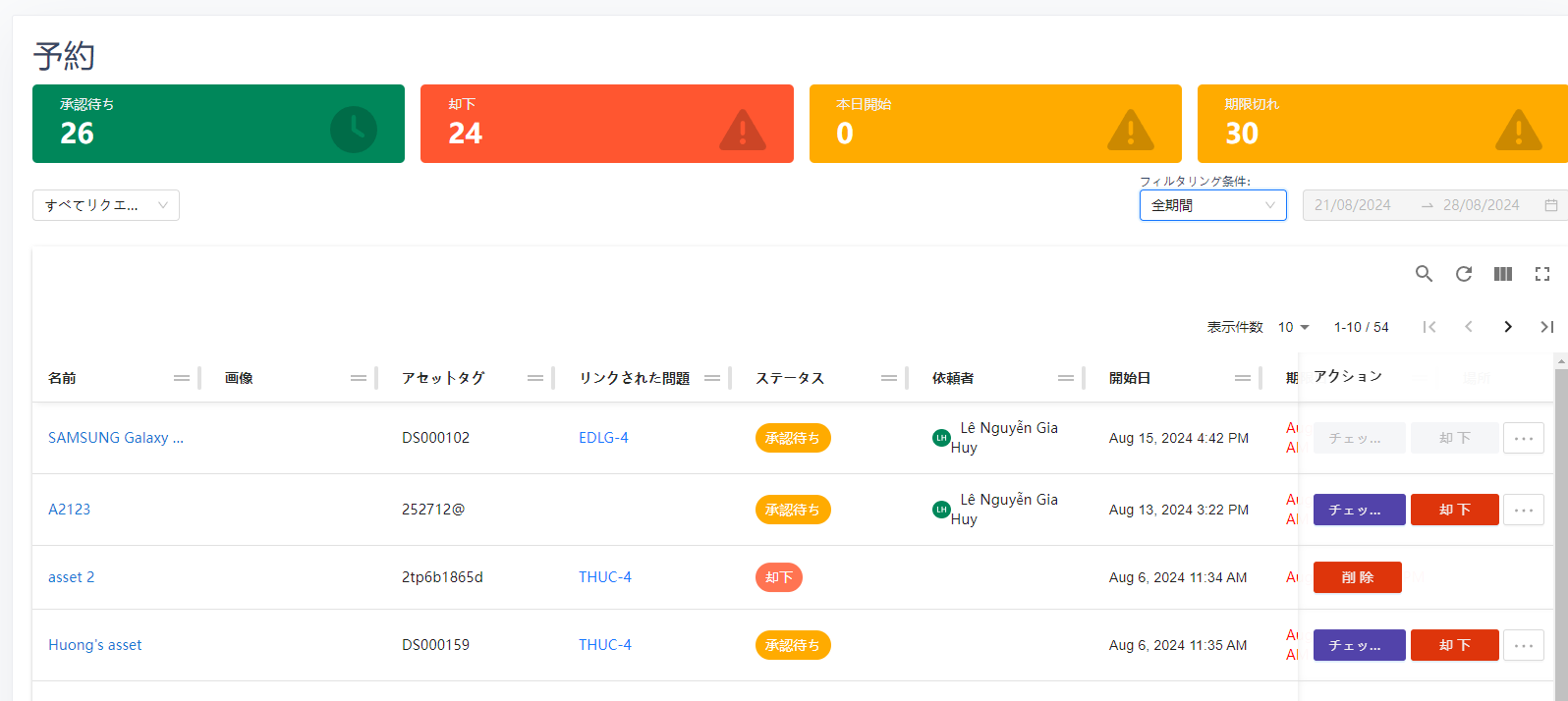Select the 却下 summary card
Screen dimensions: 1568x701
pos(606,124)
